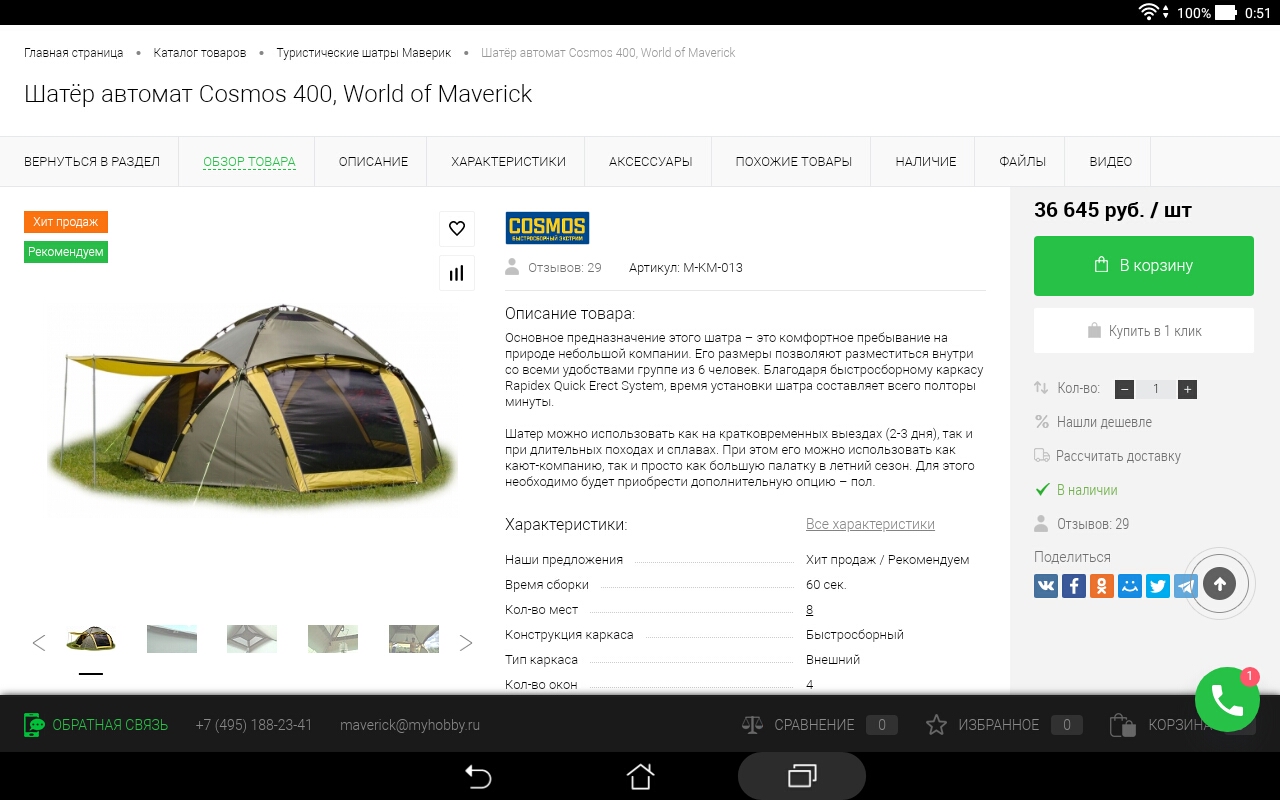The height and width of the screenshot is (800, 1280).
Task: Open Android recent apps
Action: [x=802, y=776]
